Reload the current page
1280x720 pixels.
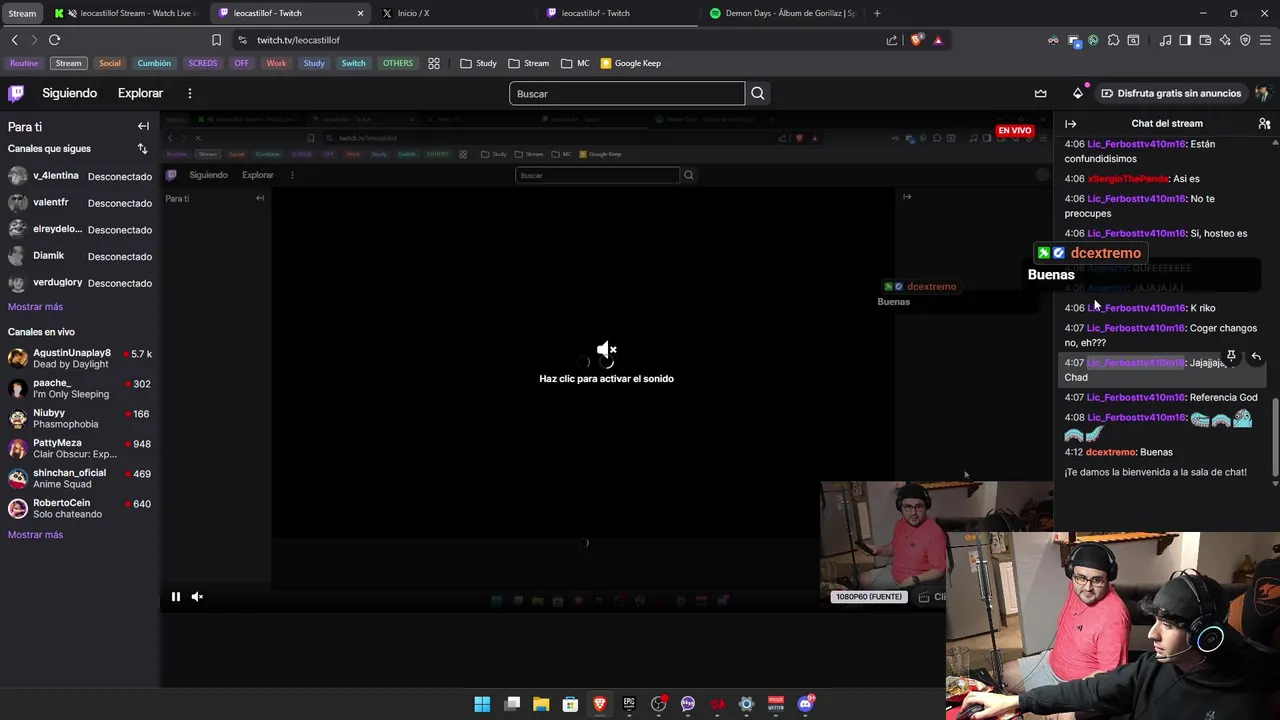point(54,40)
